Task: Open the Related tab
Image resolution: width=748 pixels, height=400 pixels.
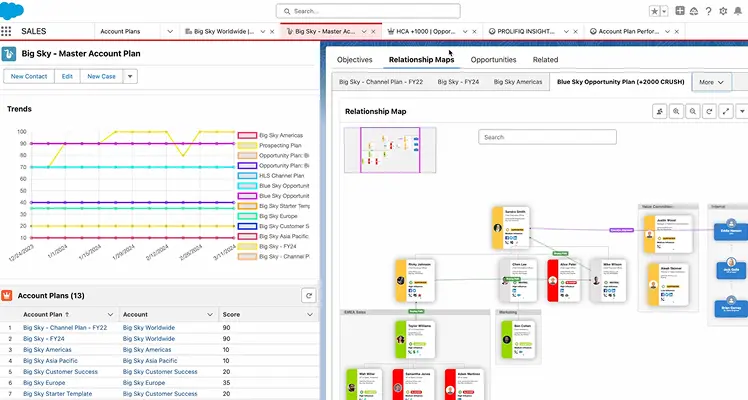Action: tap(545, 60)
